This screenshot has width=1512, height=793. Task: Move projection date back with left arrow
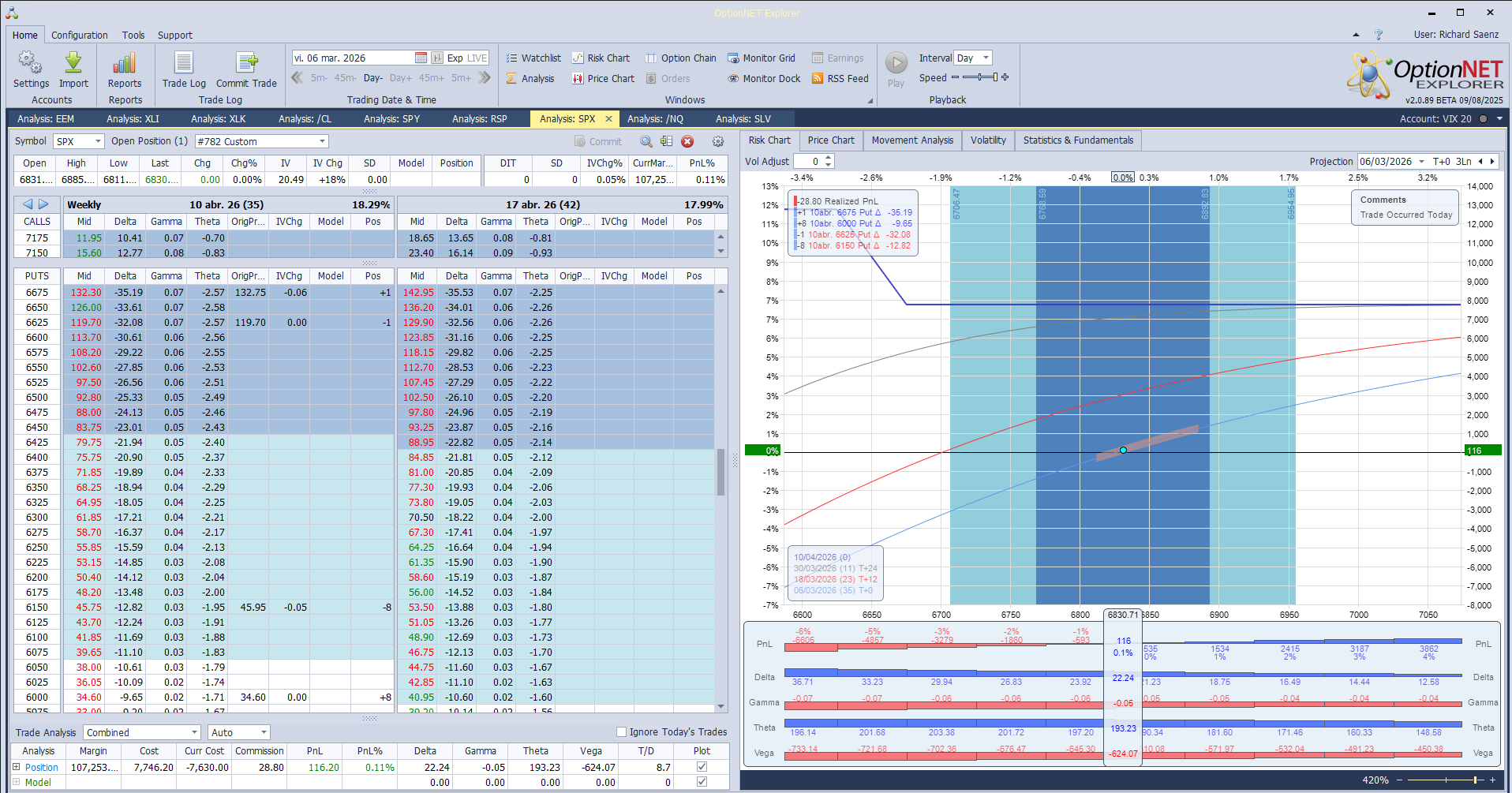1480,161
